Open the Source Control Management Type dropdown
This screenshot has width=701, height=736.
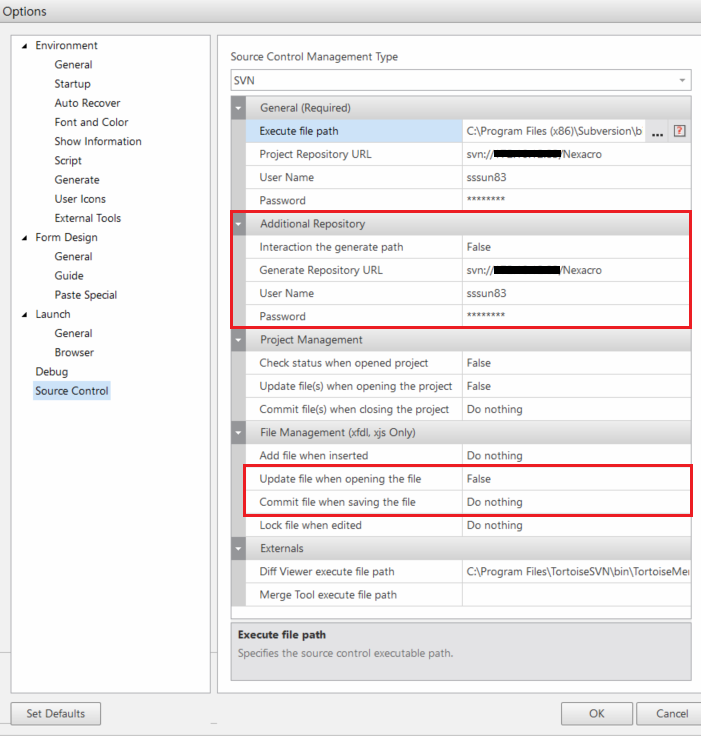(683, 80)
